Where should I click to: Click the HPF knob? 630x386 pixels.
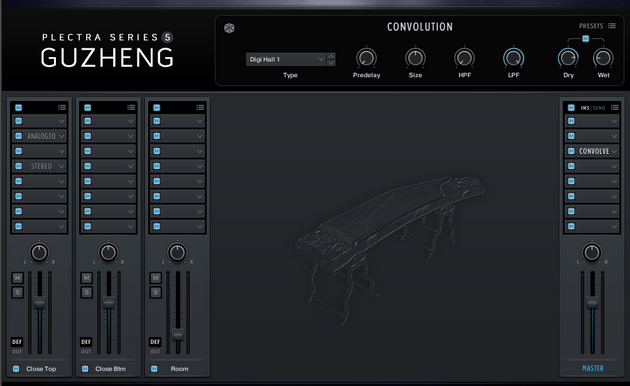tap(464, 58)
